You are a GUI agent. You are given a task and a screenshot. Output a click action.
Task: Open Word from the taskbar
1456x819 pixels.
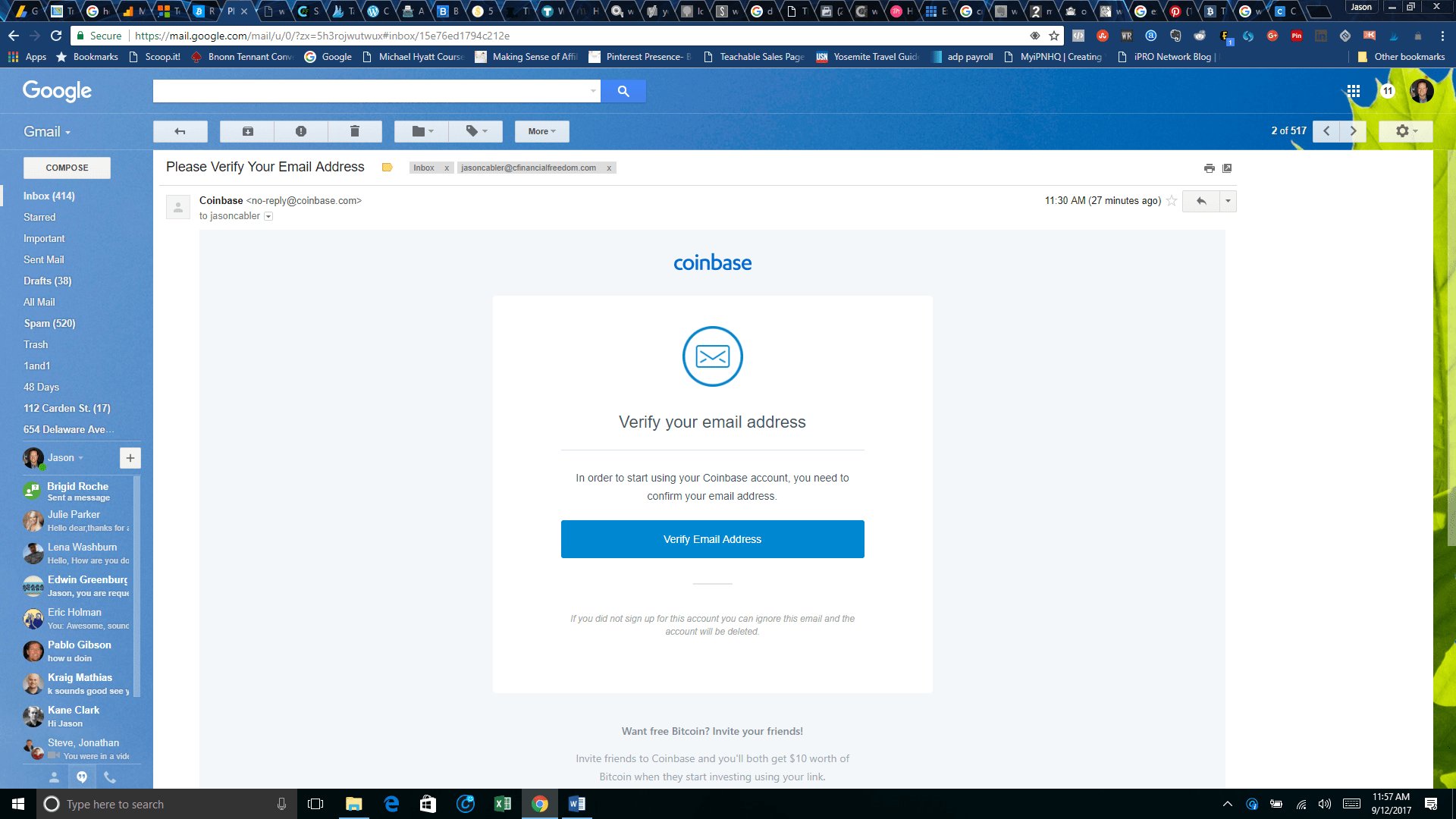[x=576, y=804]
